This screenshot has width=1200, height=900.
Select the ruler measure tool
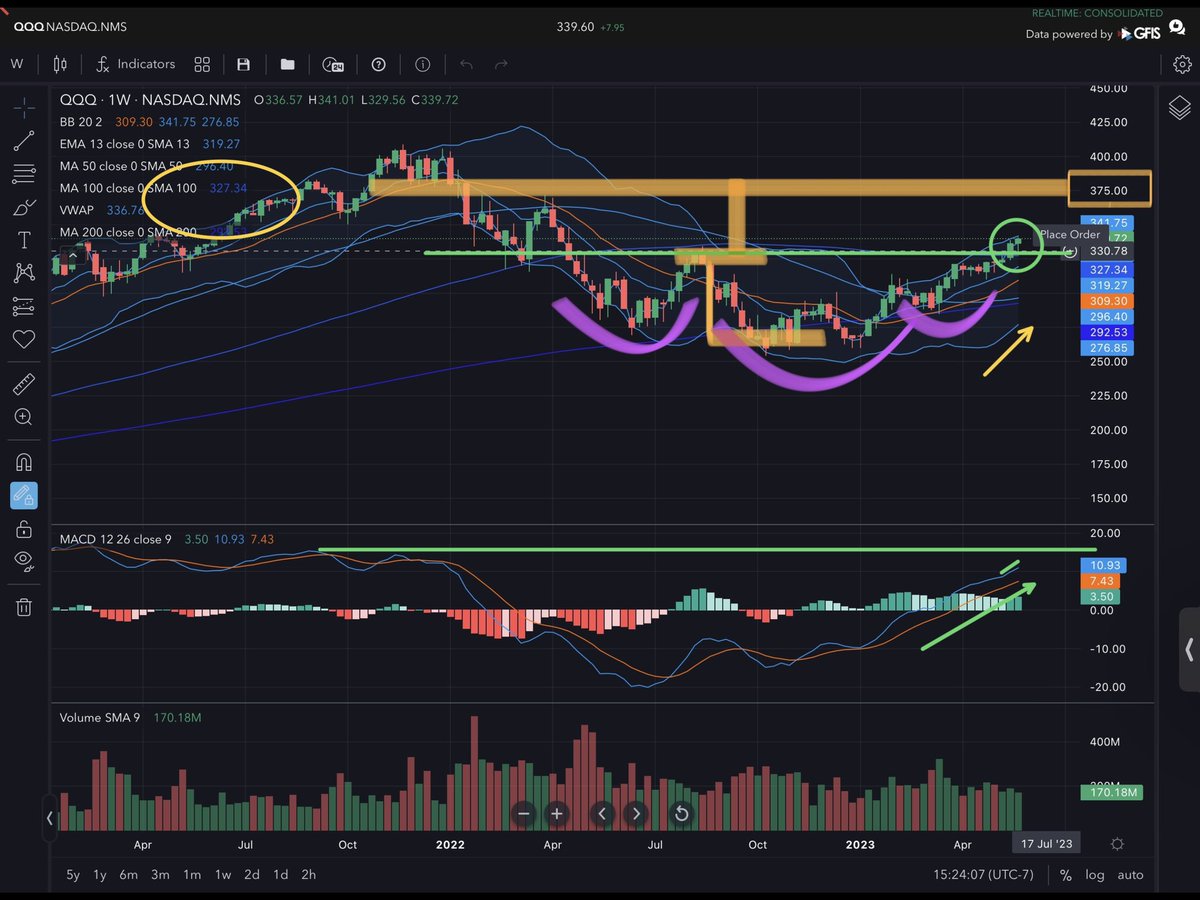[x=25, y=384]
